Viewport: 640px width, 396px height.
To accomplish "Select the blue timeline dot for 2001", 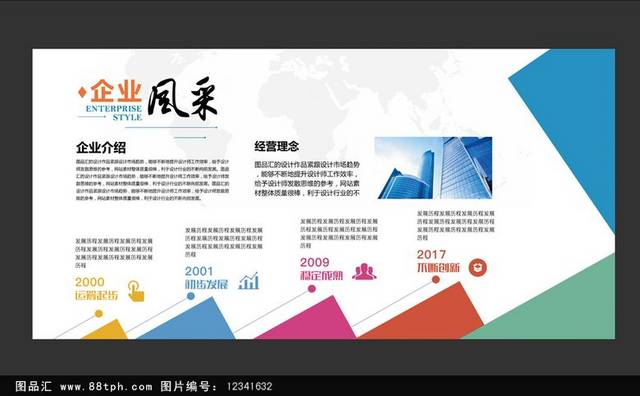I will (x=191, y=296).
